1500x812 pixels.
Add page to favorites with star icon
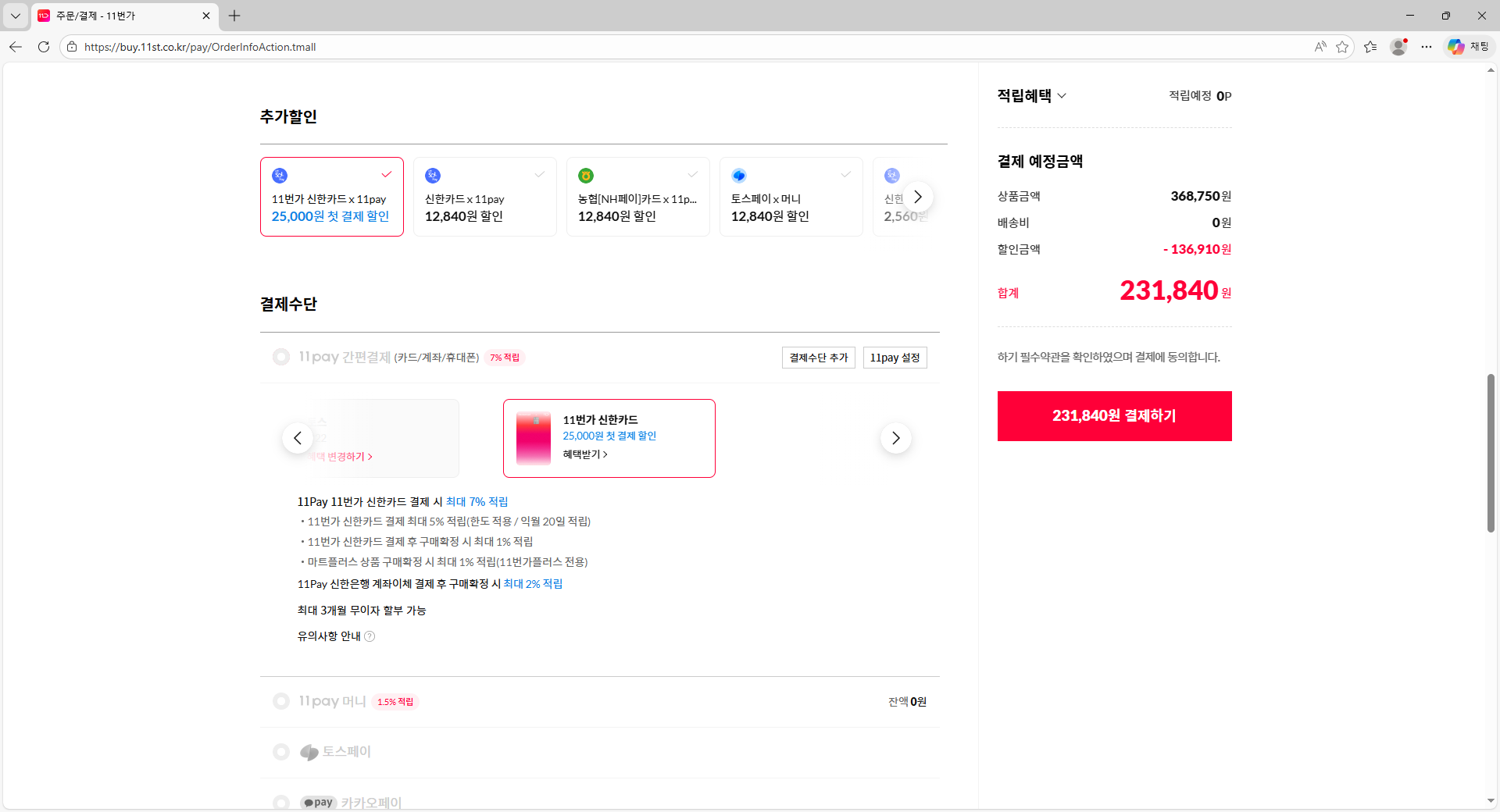1342,47
